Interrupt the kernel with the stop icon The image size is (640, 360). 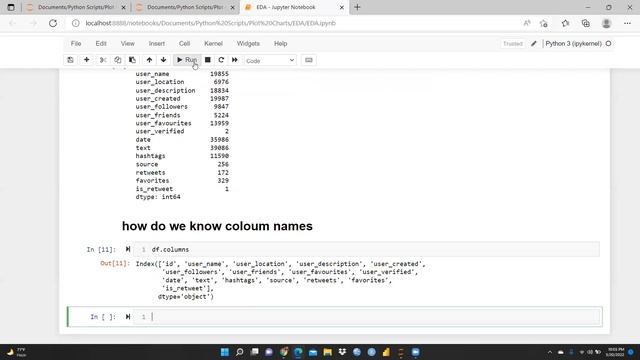(208, 60)
